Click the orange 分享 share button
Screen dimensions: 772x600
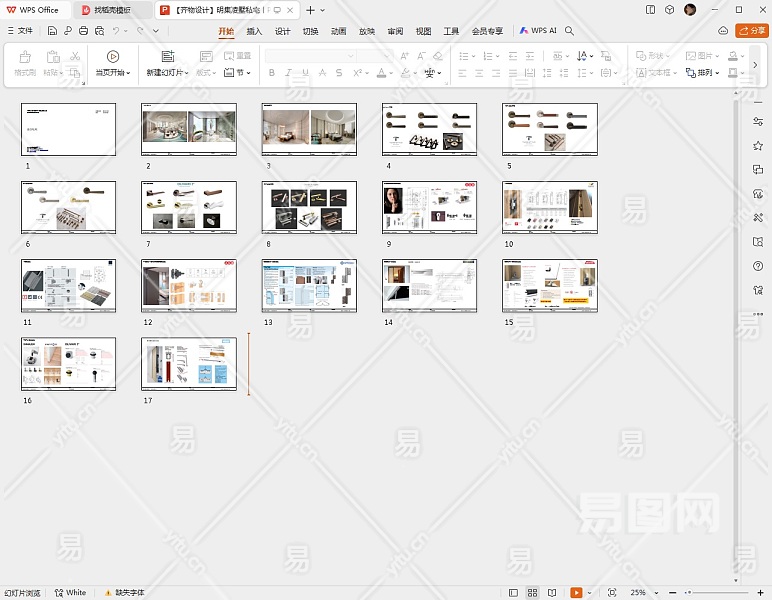752,31
